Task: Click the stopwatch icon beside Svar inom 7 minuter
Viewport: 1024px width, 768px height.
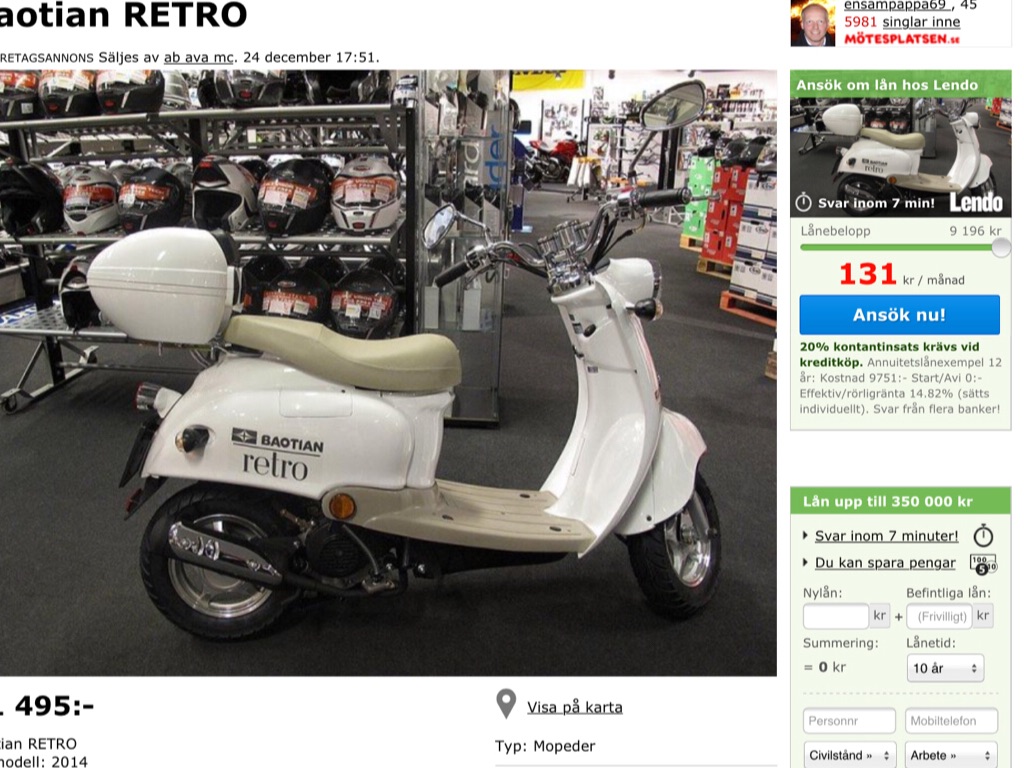Action: 983,536
